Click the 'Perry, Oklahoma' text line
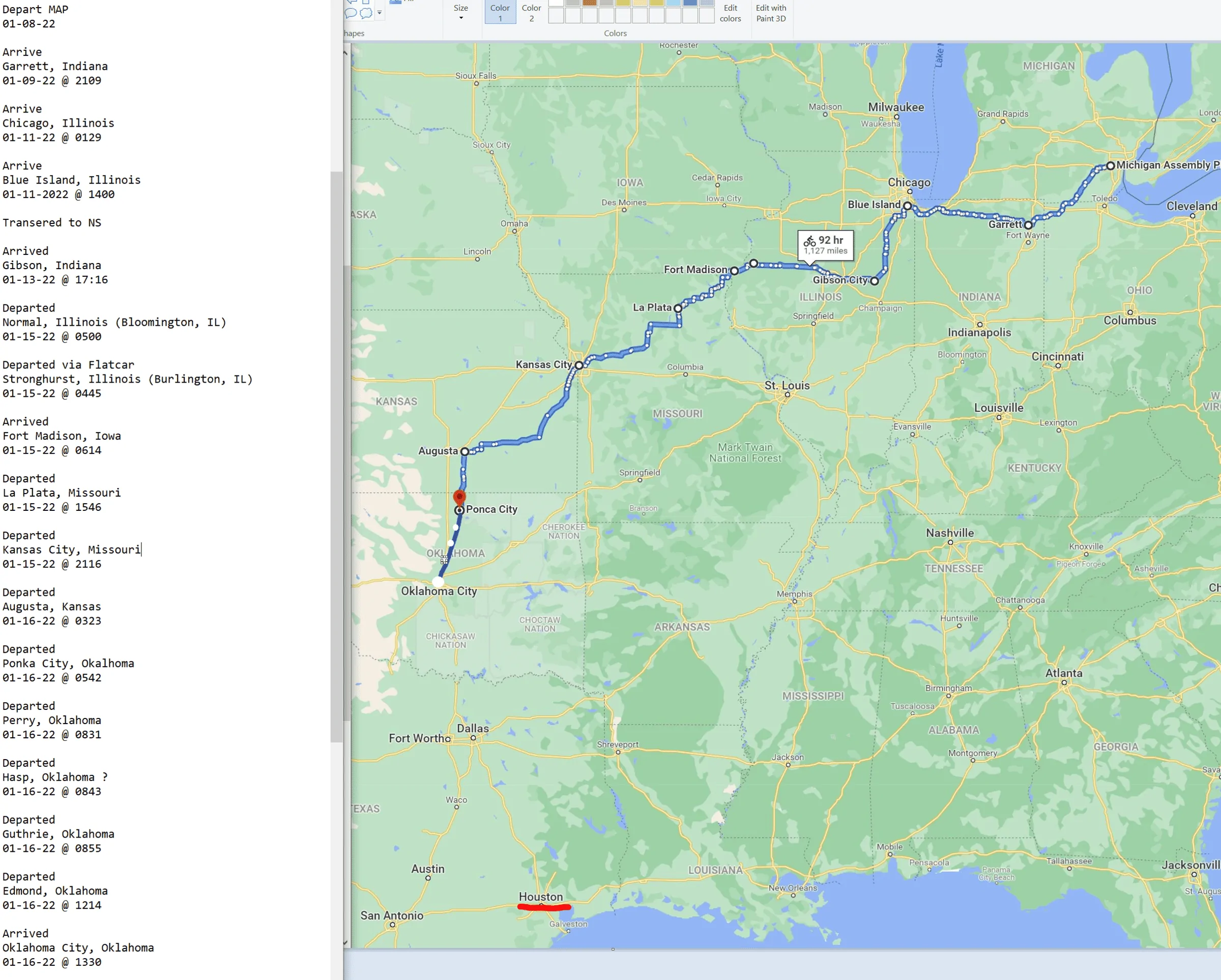Viewport: 1221px width, 980px height. [x=51, y=720]
